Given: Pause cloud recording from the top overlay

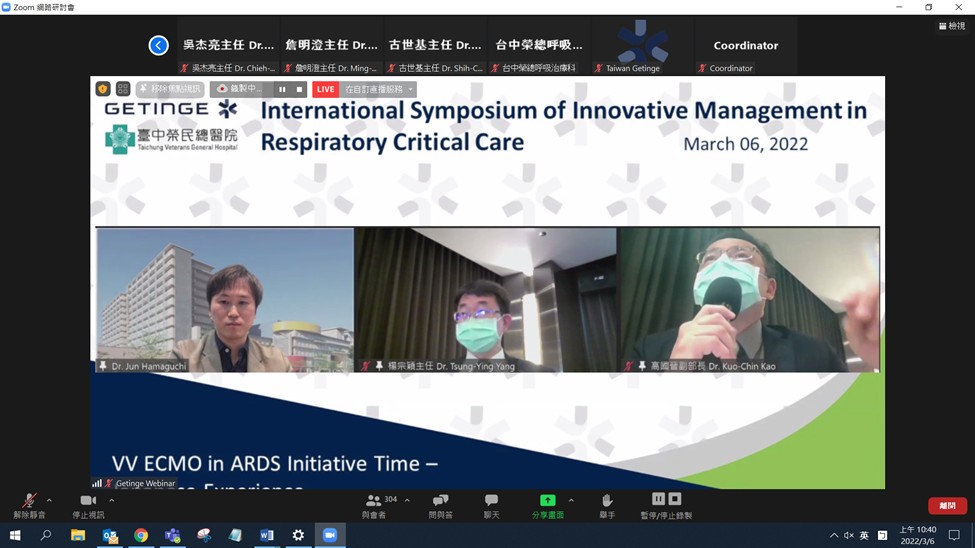Looking at the screenshot, I should pos(282,89).
